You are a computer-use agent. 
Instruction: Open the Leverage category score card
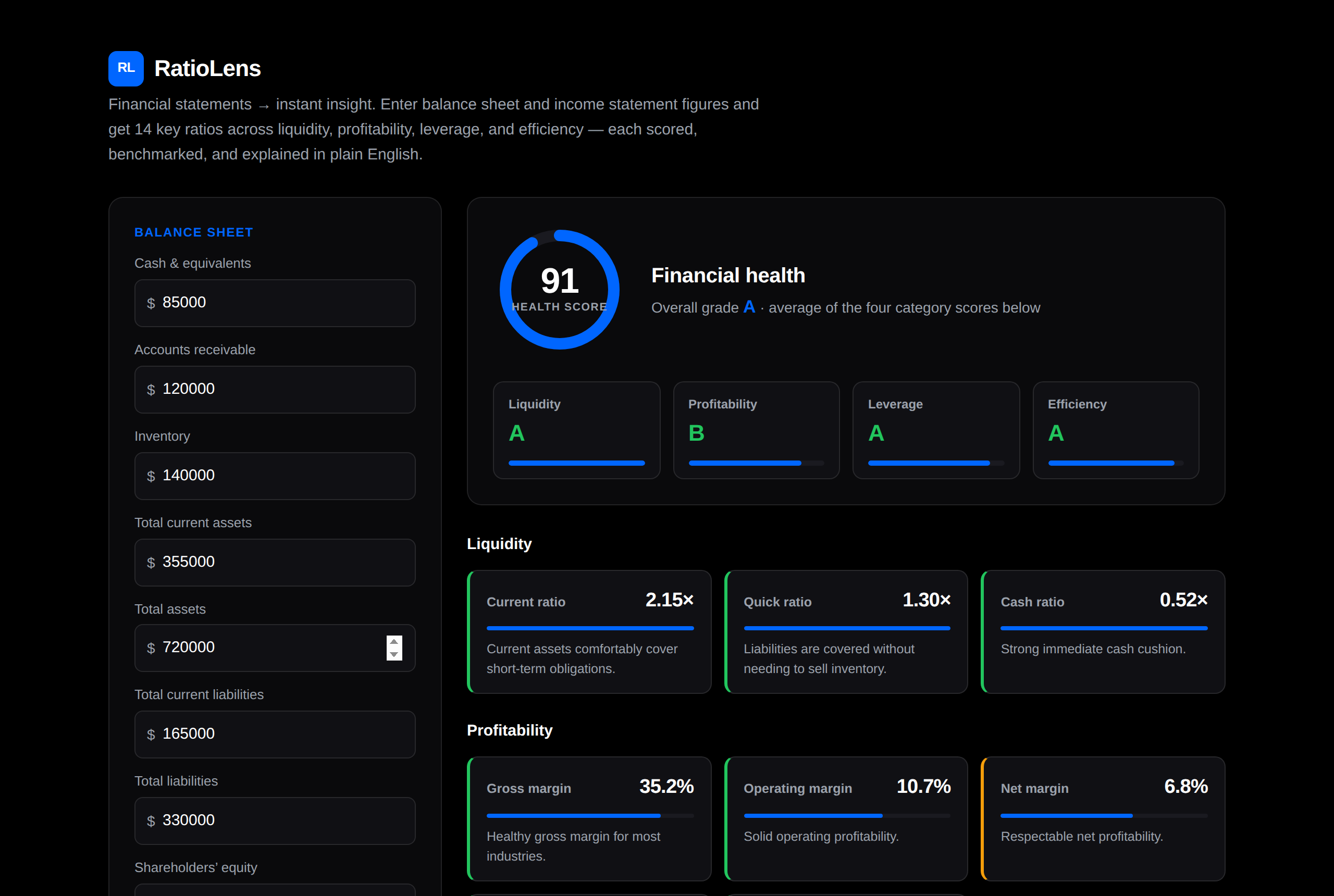point(936,430)
